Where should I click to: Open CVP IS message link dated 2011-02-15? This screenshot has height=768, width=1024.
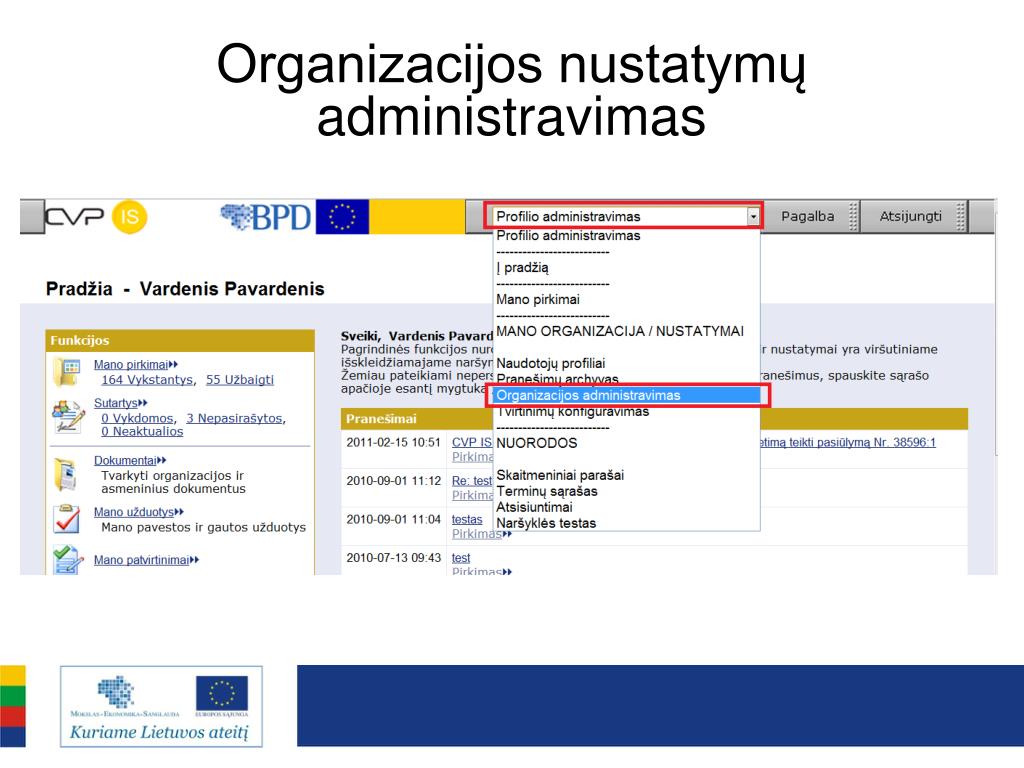pos(472,443)
